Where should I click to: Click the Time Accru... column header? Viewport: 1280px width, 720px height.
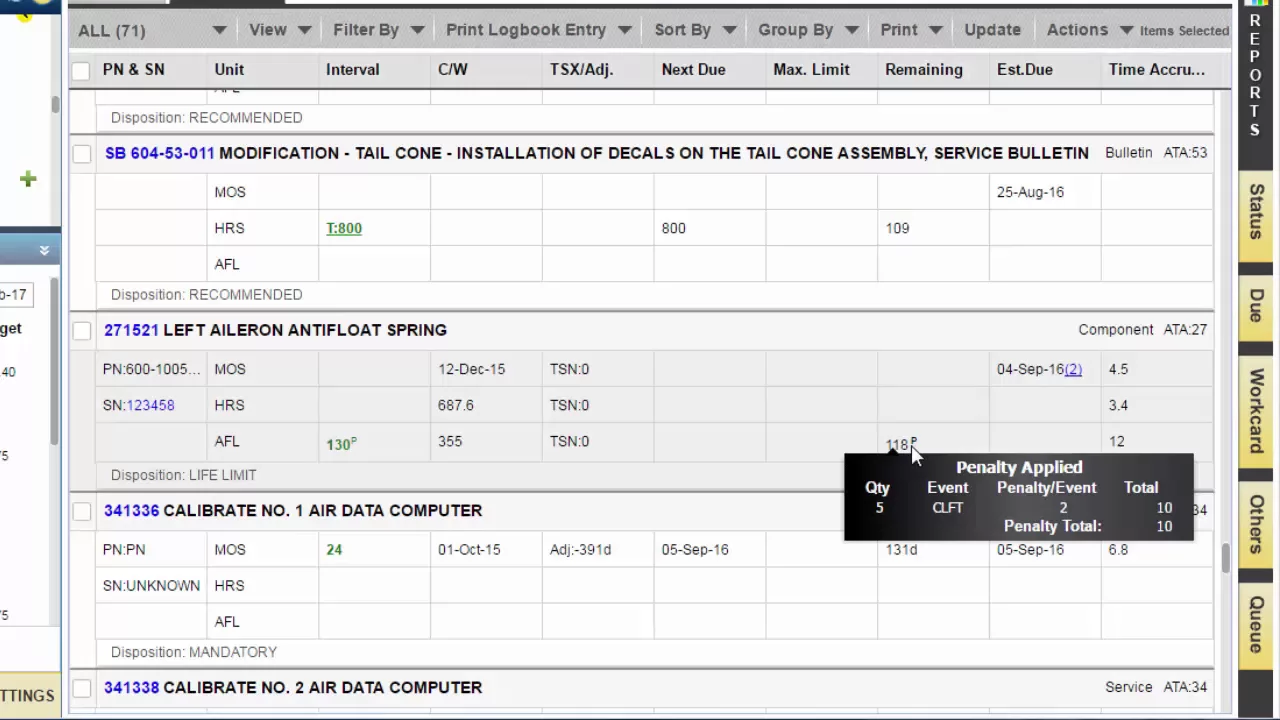1157,70
